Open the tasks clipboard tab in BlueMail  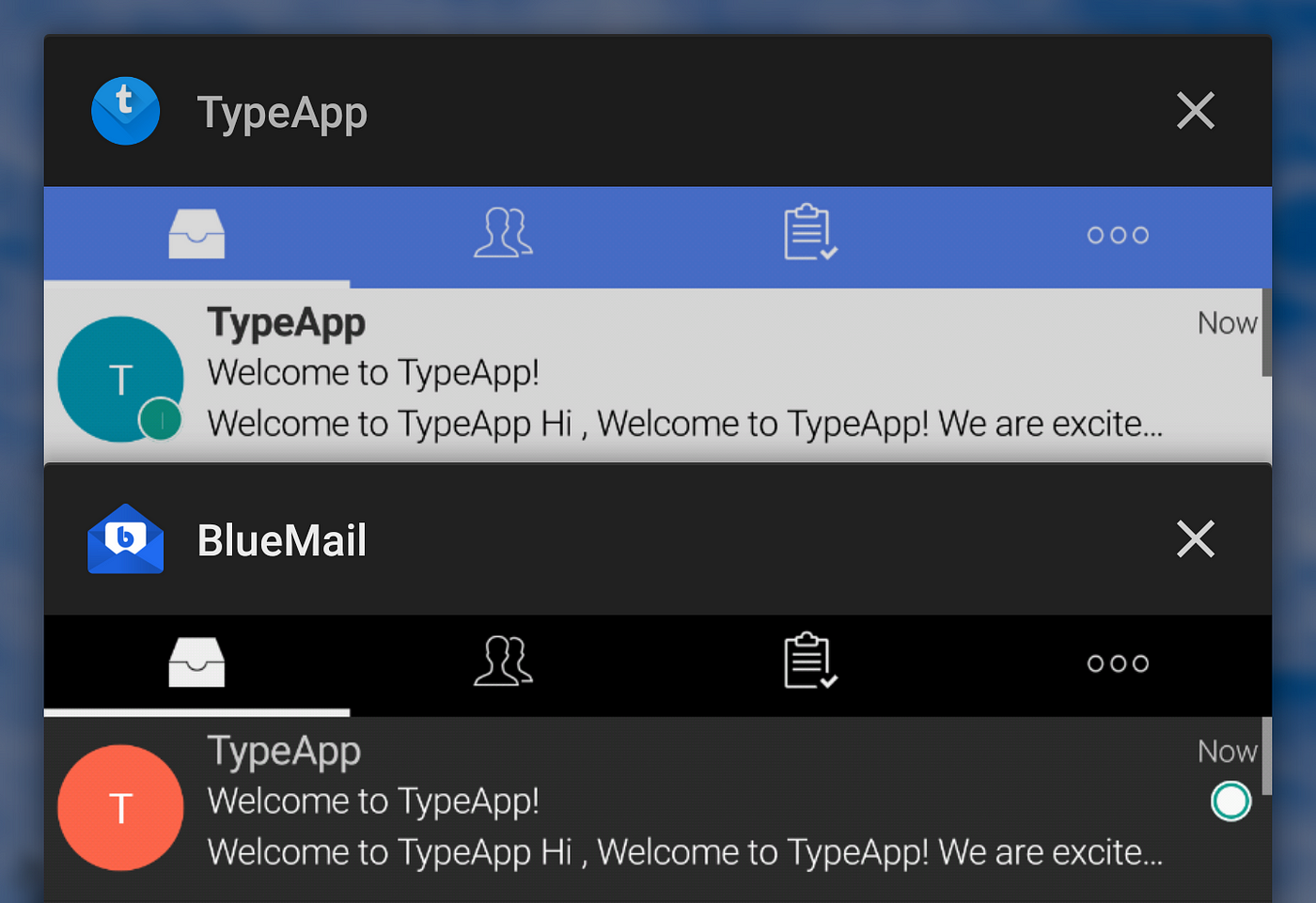tap(810, 661)
